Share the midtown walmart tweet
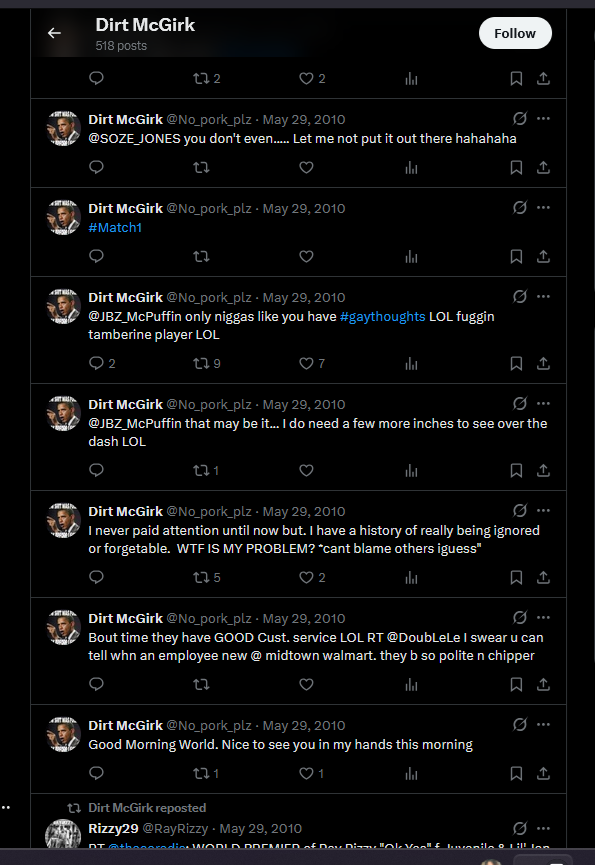The height and width of the screenshot is (865, 595). pyautogui.click(x=543, y=685)
